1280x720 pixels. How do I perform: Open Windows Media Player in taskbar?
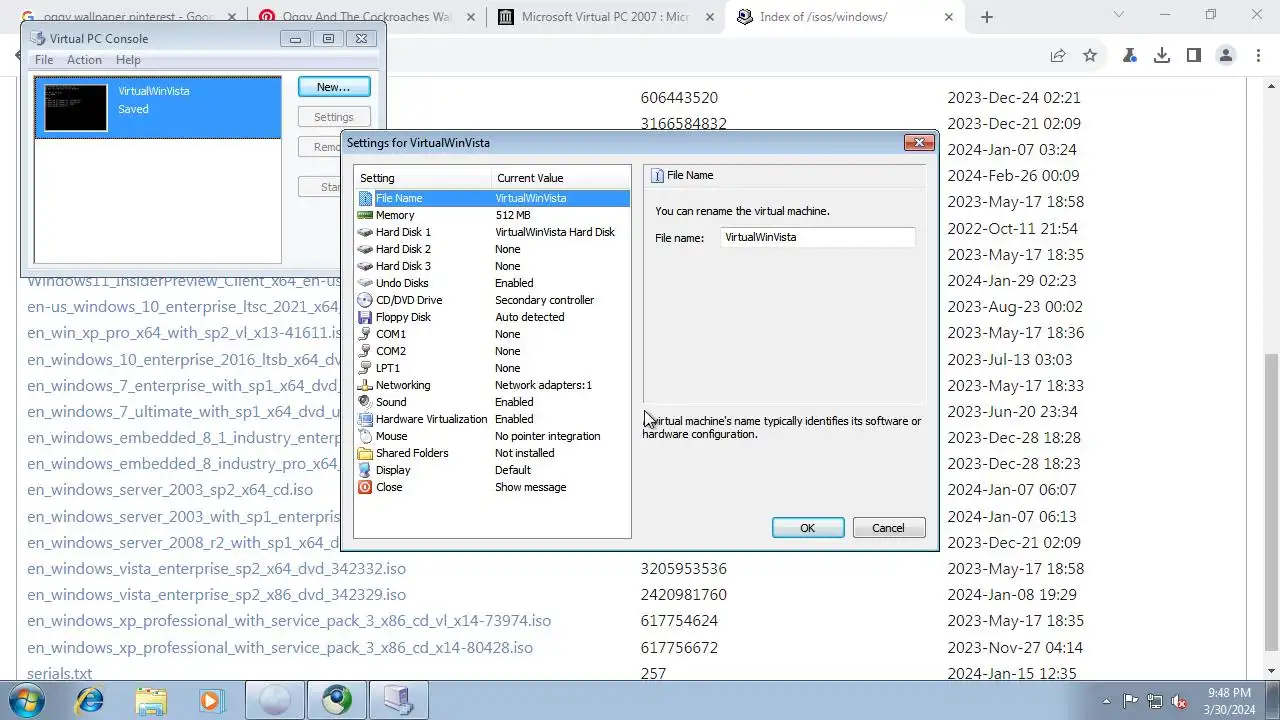pos(211,700)
